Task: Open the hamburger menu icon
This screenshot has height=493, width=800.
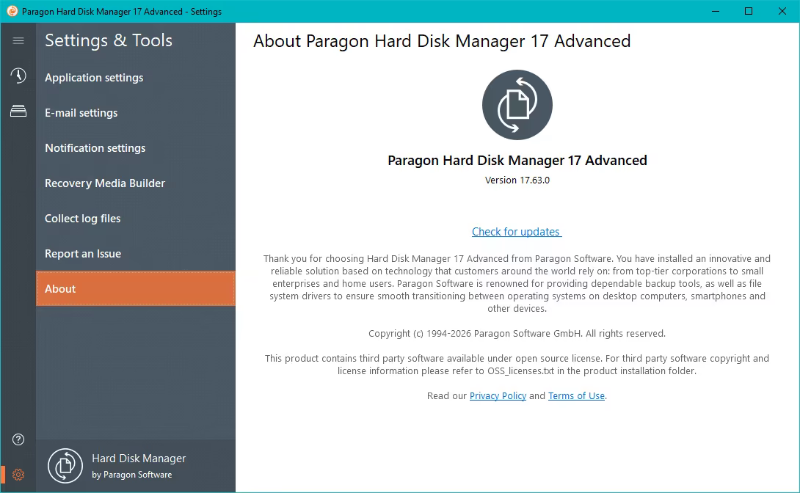Action: (x=18, y=40)
